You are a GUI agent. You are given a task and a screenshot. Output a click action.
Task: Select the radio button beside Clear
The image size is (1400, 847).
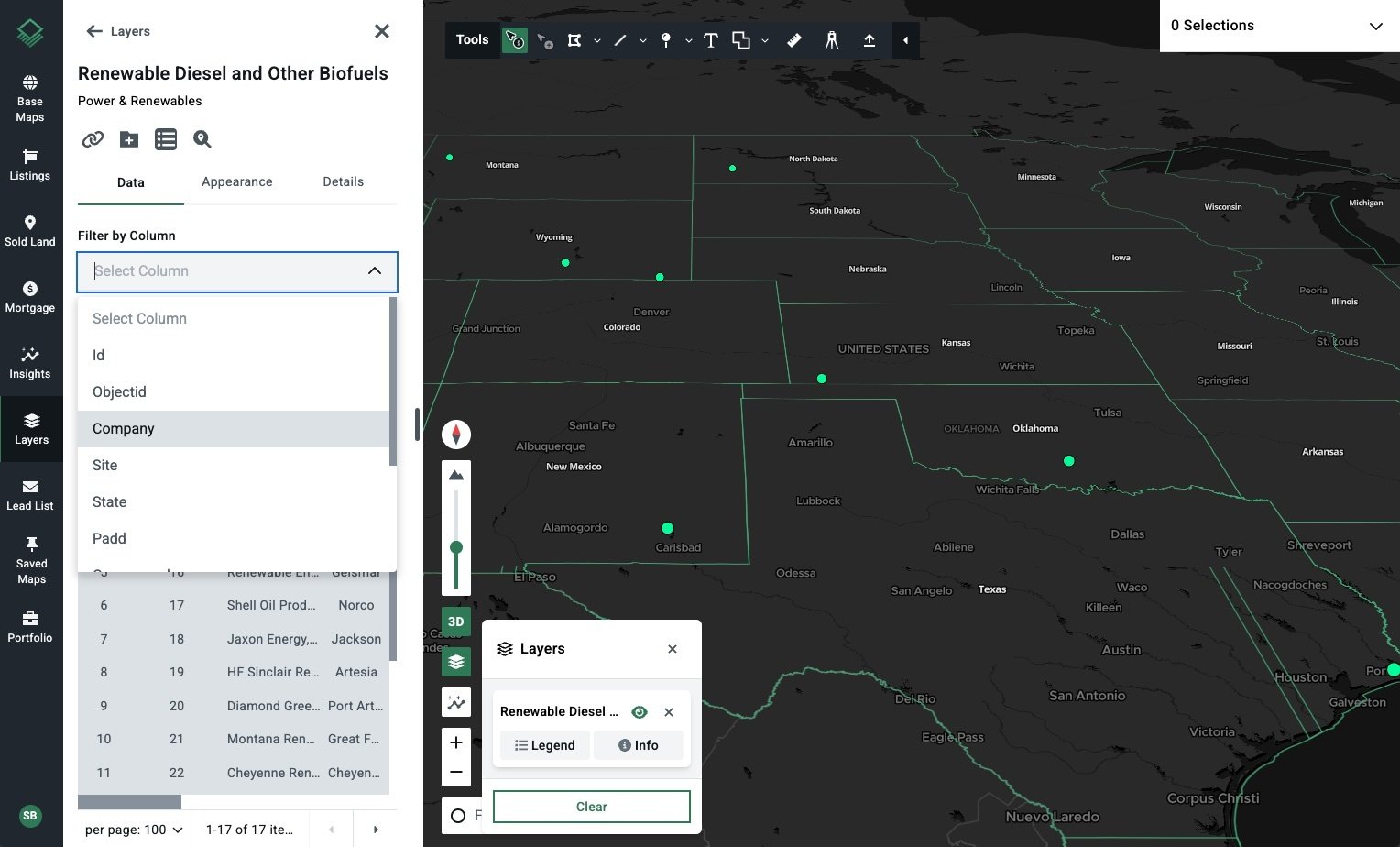pos(458,816)
